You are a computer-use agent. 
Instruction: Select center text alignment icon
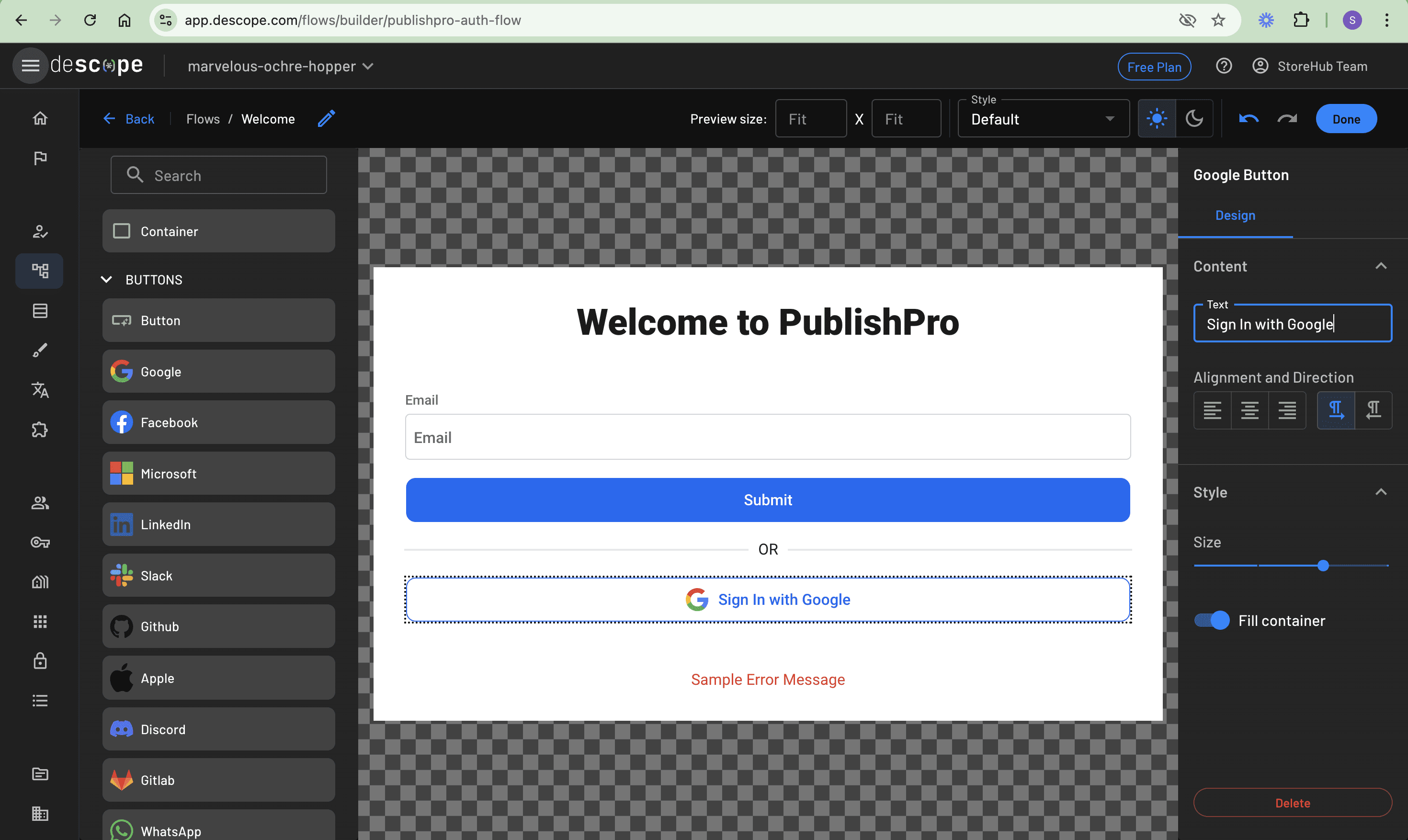(x=1249, y=410)
